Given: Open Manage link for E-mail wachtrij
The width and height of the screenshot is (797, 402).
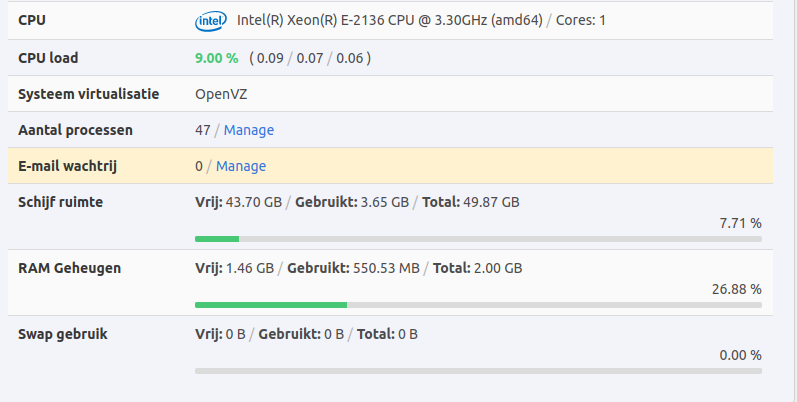Looking at the screenshot, I should click(x=241, y=166).
